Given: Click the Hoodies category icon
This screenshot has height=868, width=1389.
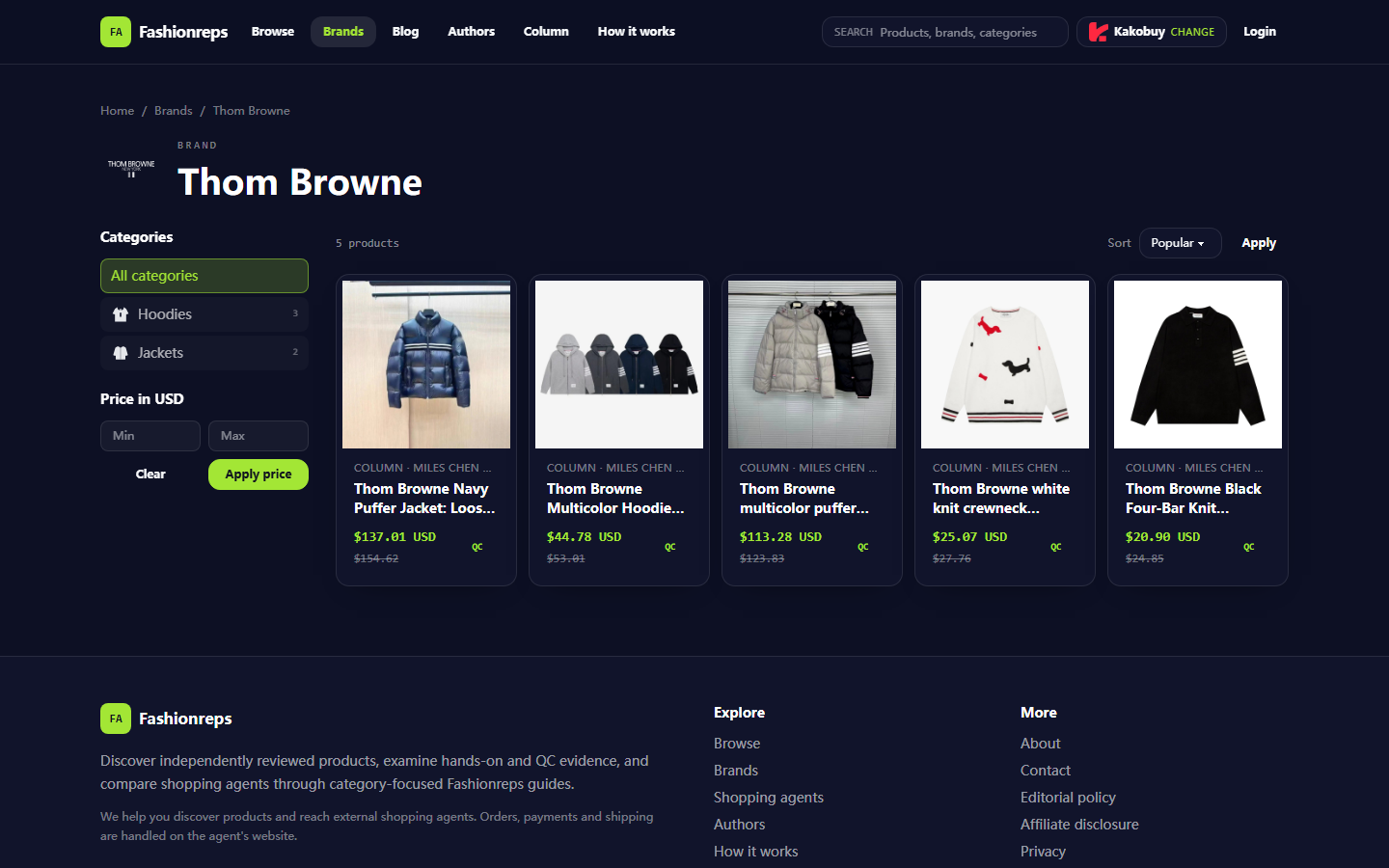Looking at the screenshot, I should point(121,314).
